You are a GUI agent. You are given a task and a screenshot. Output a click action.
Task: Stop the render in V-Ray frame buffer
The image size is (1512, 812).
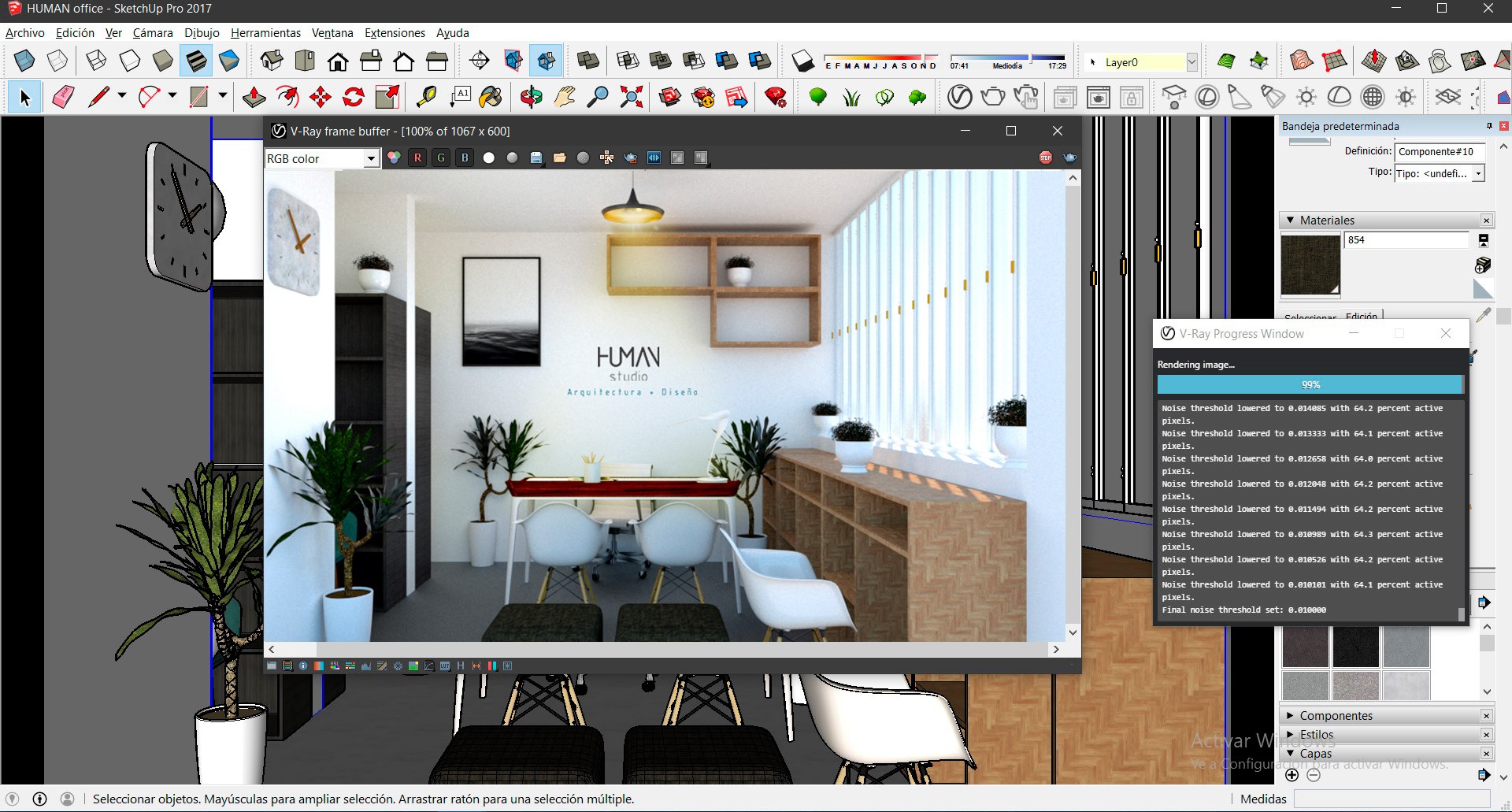[1045, 158]
